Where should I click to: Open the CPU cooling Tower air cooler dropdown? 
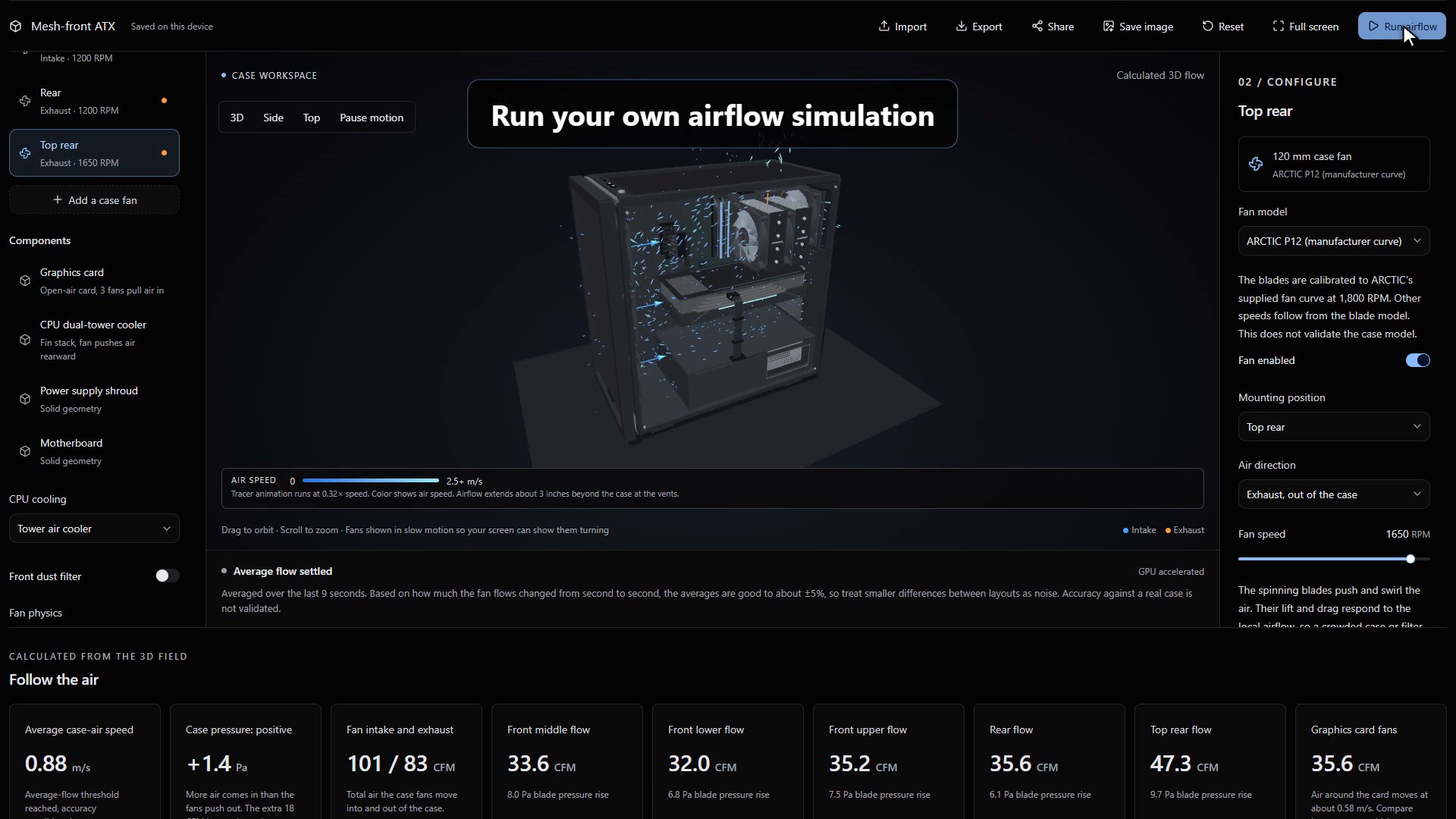coord(94,529)
